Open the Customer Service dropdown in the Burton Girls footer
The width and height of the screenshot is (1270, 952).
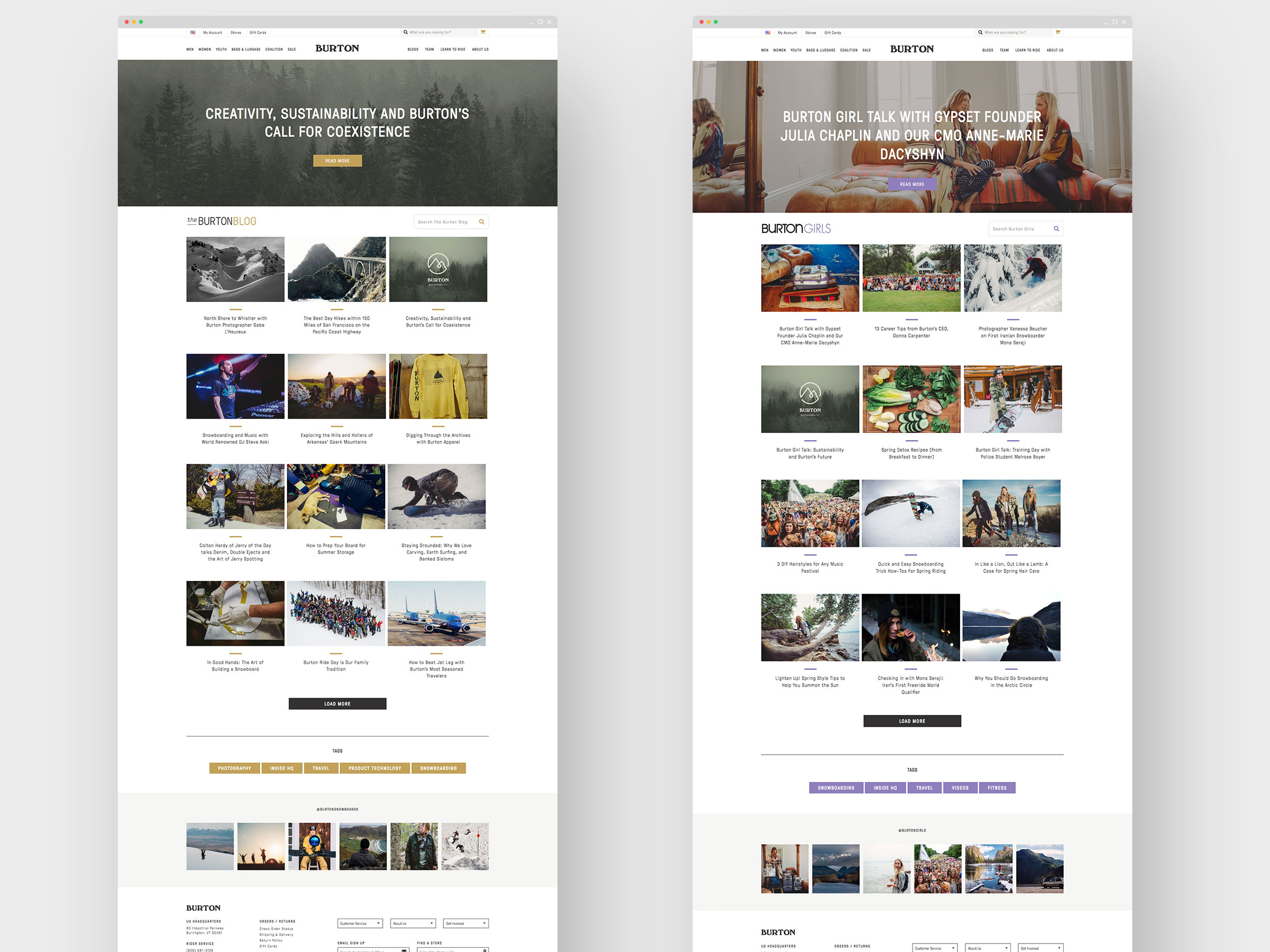tap(935, 948)
